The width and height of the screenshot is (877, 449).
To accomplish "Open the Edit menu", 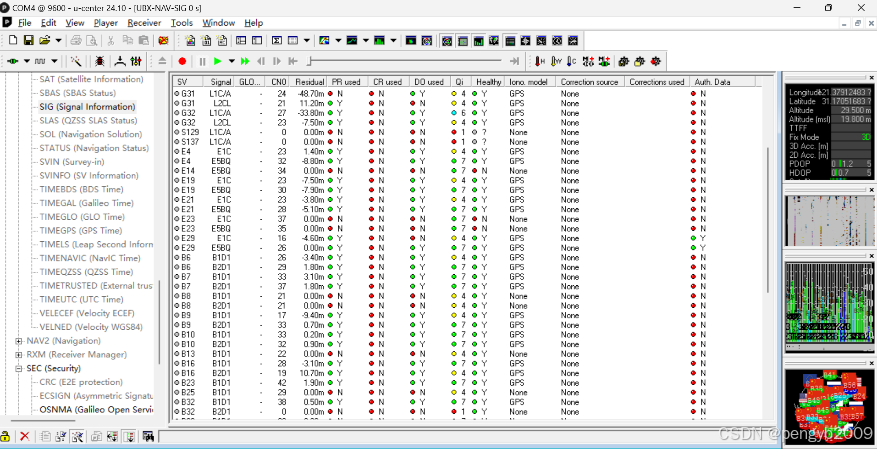I will [49, 23].
